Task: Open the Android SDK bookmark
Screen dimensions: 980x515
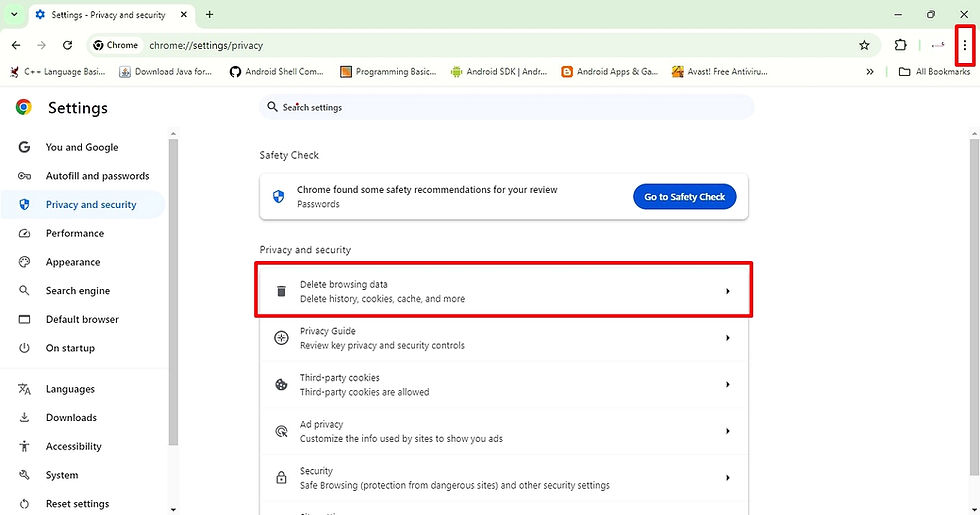Action: point(499,72)
